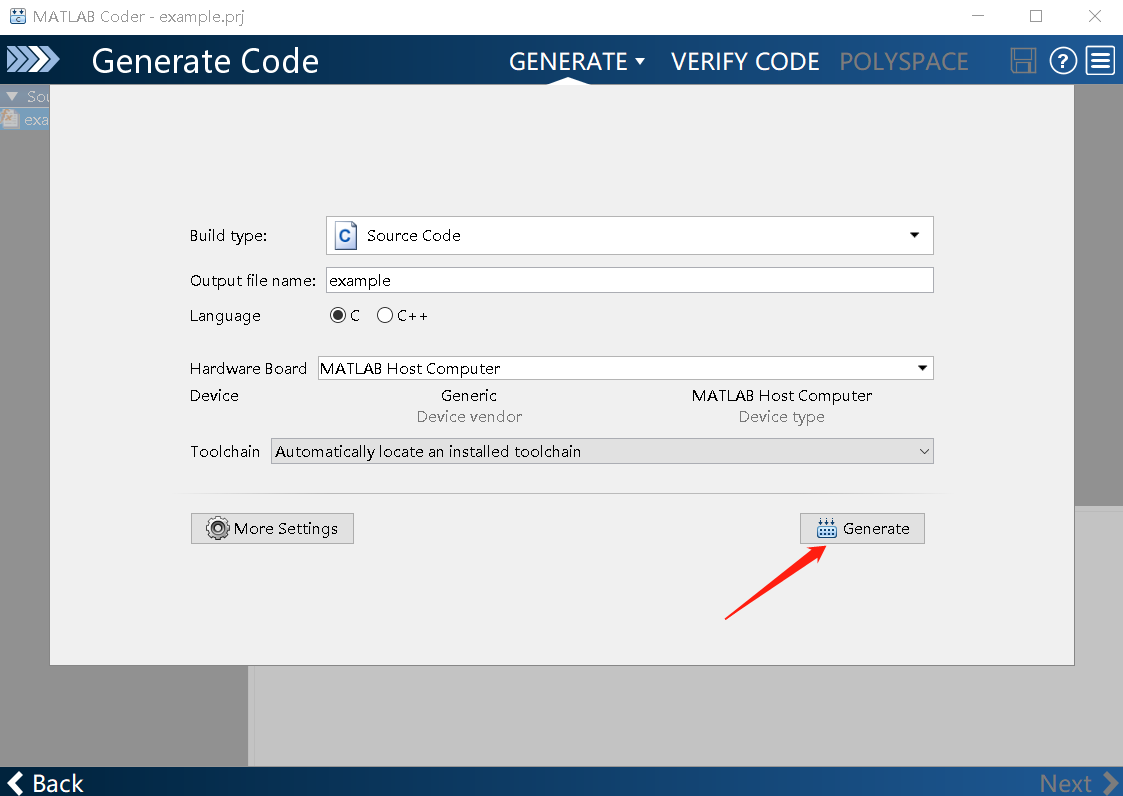Screen dimensions: 1123x796
Task: Click the C source code file icon
Action: pos(346,235)
